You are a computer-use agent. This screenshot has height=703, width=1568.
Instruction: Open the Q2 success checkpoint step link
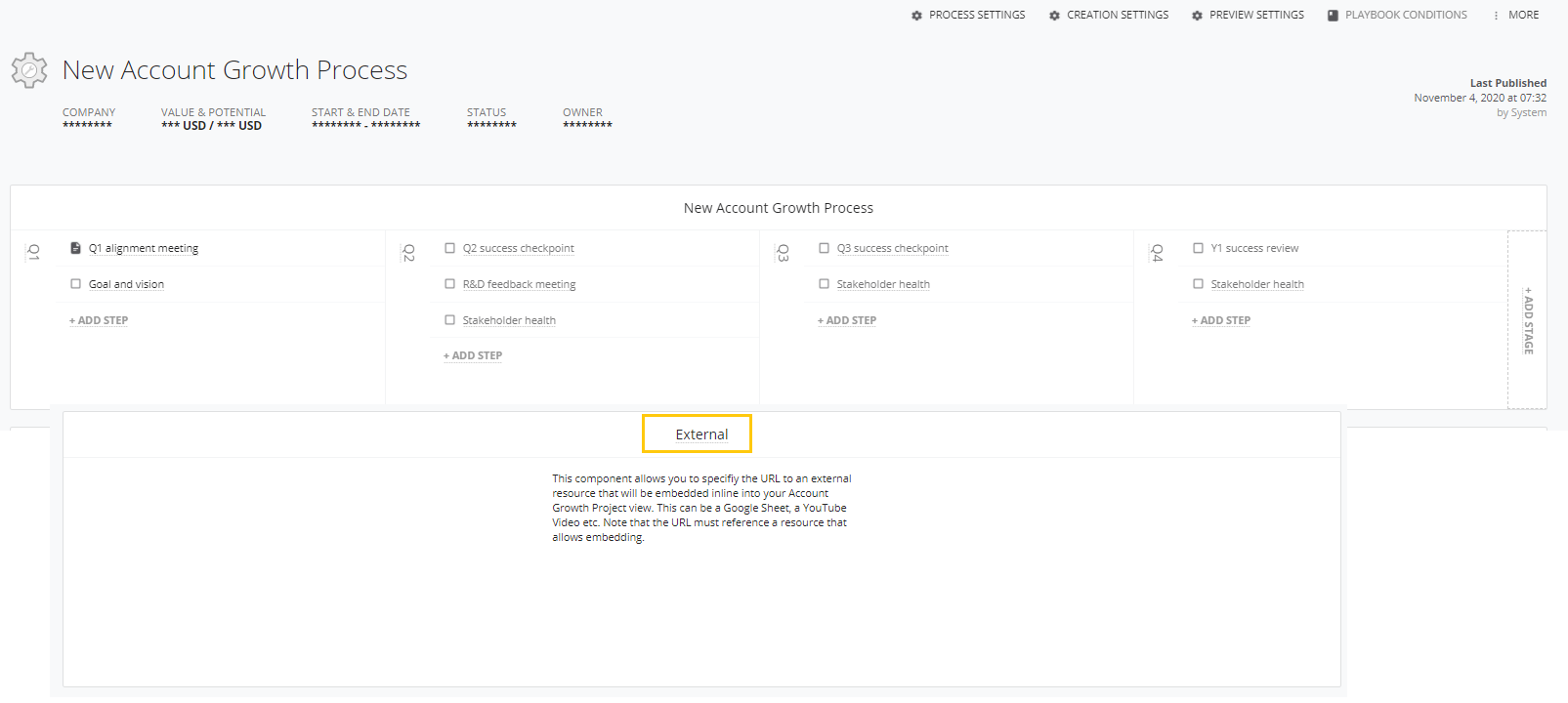pos(519,248)
